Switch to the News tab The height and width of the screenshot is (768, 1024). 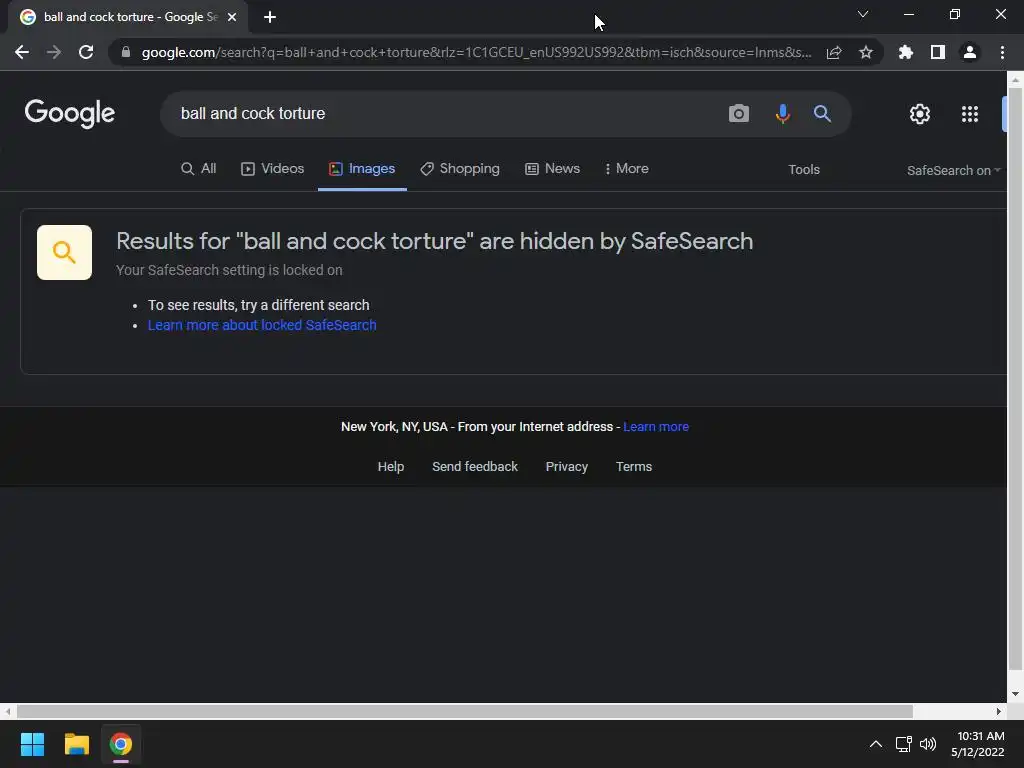coord(552,168)
